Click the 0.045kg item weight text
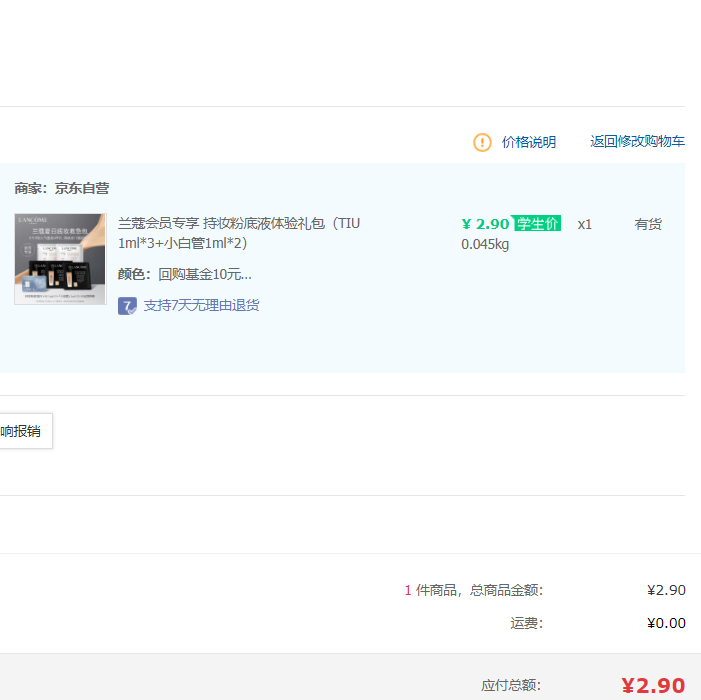The height and width of the screenshot is (700, 701). point(485,244)
